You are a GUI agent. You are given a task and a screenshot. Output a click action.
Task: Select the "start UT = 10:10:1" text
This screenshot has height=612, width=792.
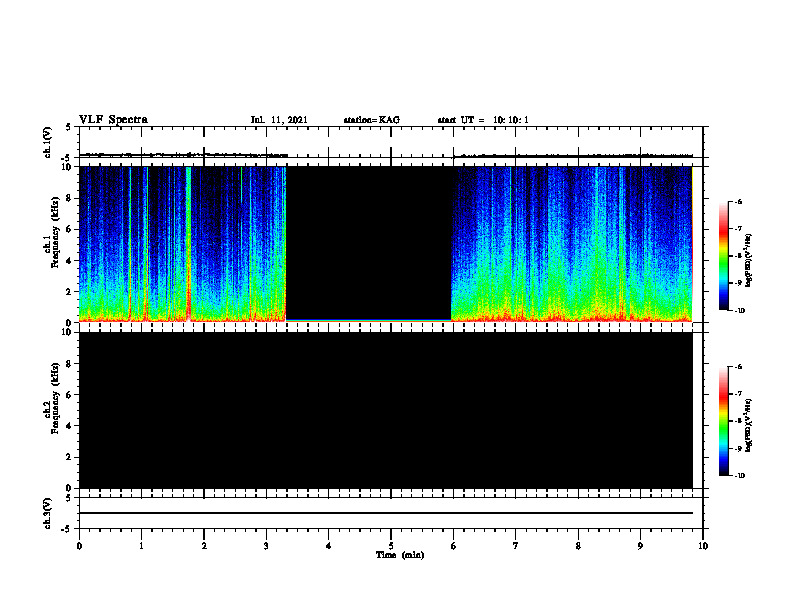point(483,120)
